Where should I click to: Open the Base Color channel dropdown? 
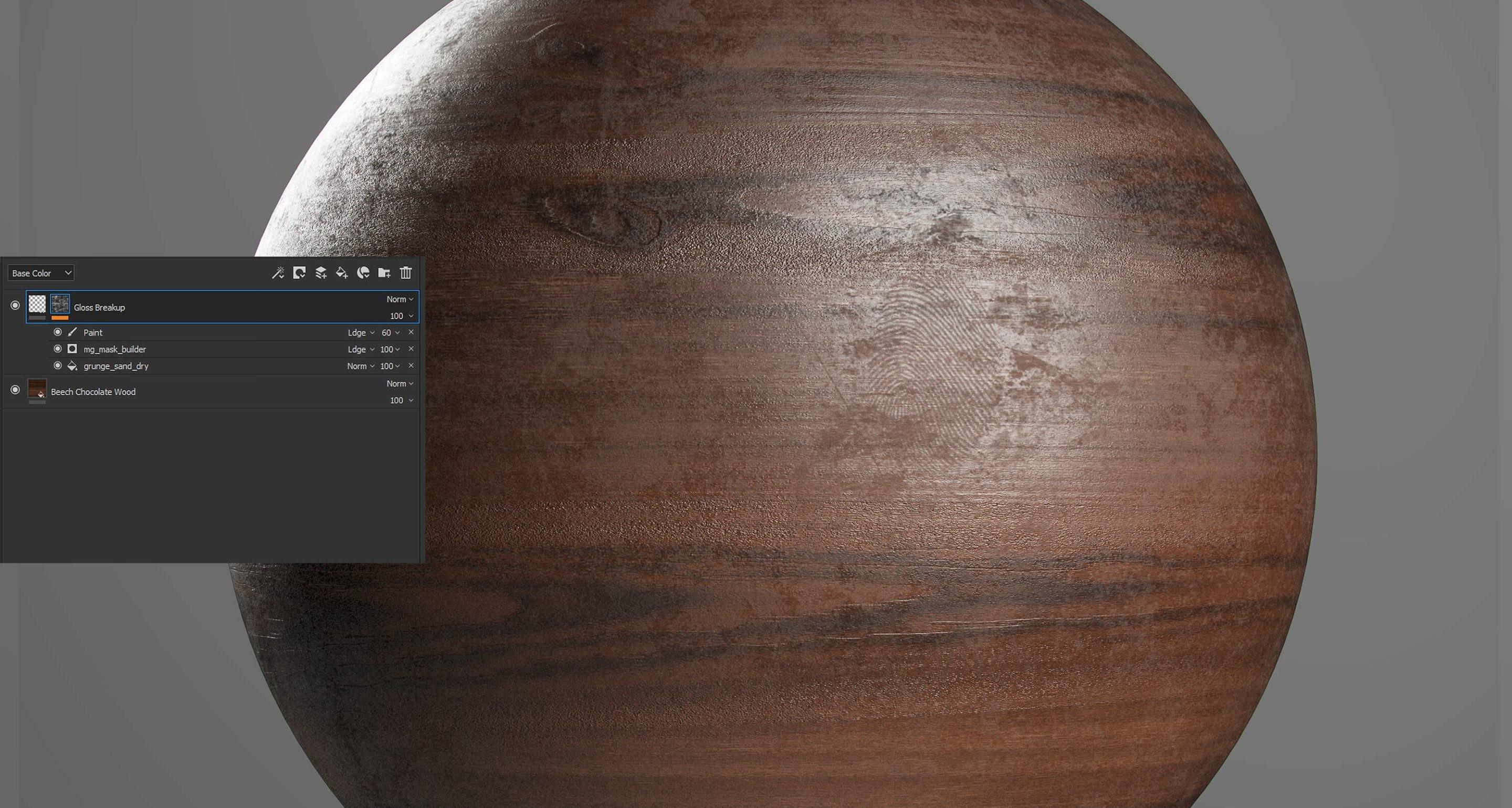[41, 274]
